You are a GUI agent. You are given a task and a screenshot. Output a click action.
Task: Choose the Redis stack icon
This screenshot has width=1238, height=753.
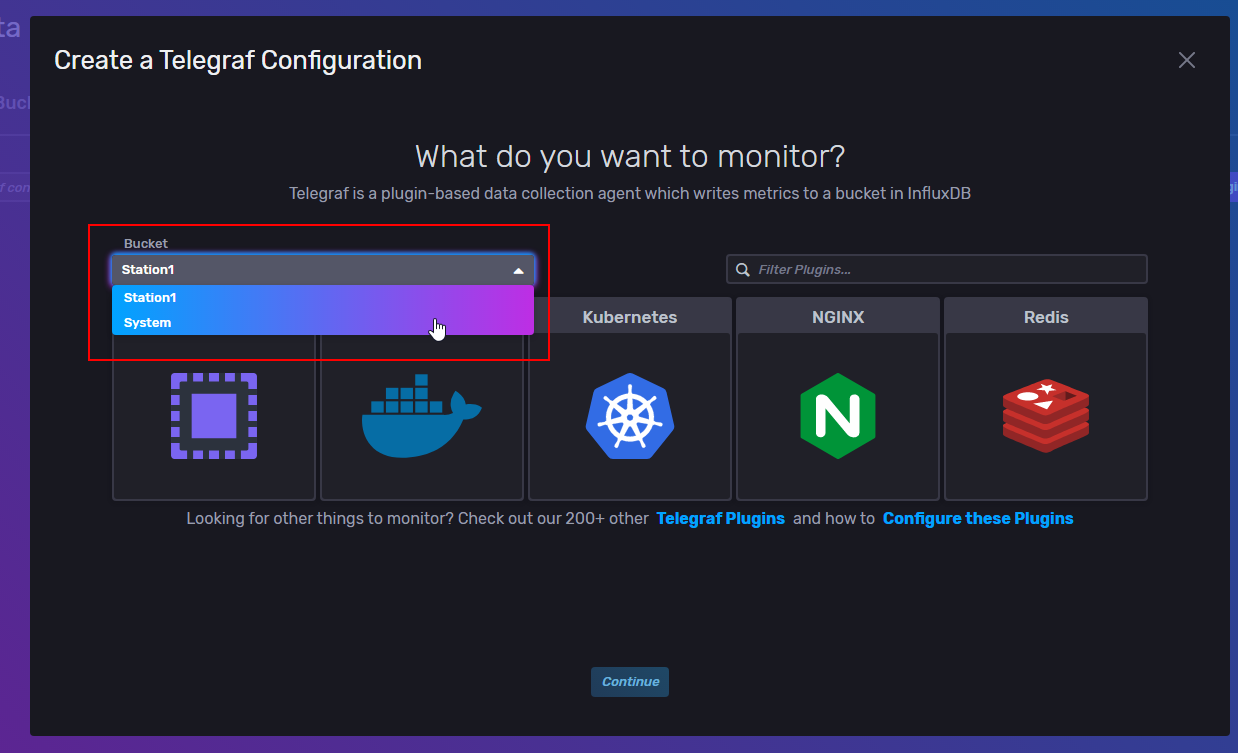1046,416
